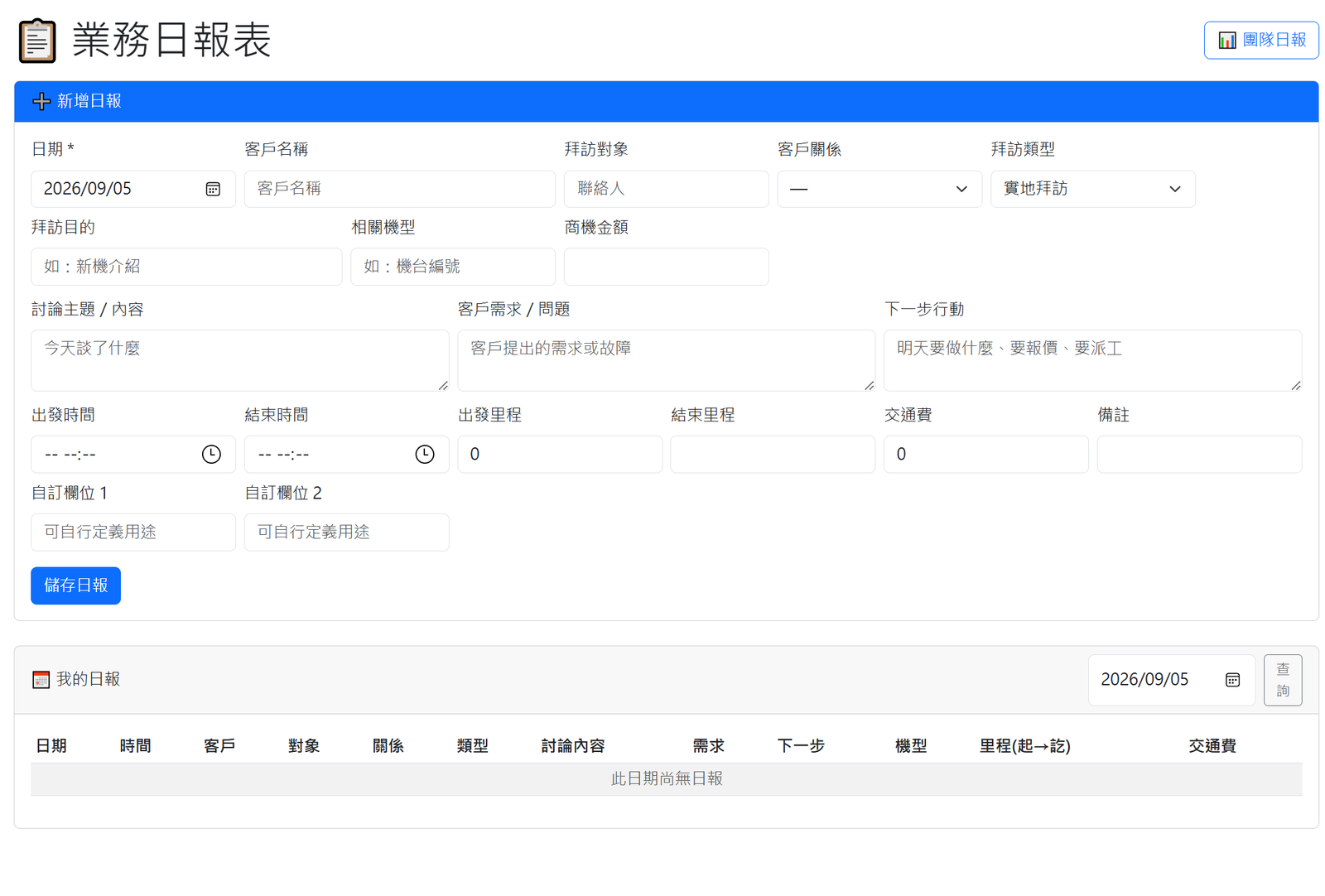1325x896 pixels.
Task: Open the 團隊日報 page
Action: point(1261,41)
